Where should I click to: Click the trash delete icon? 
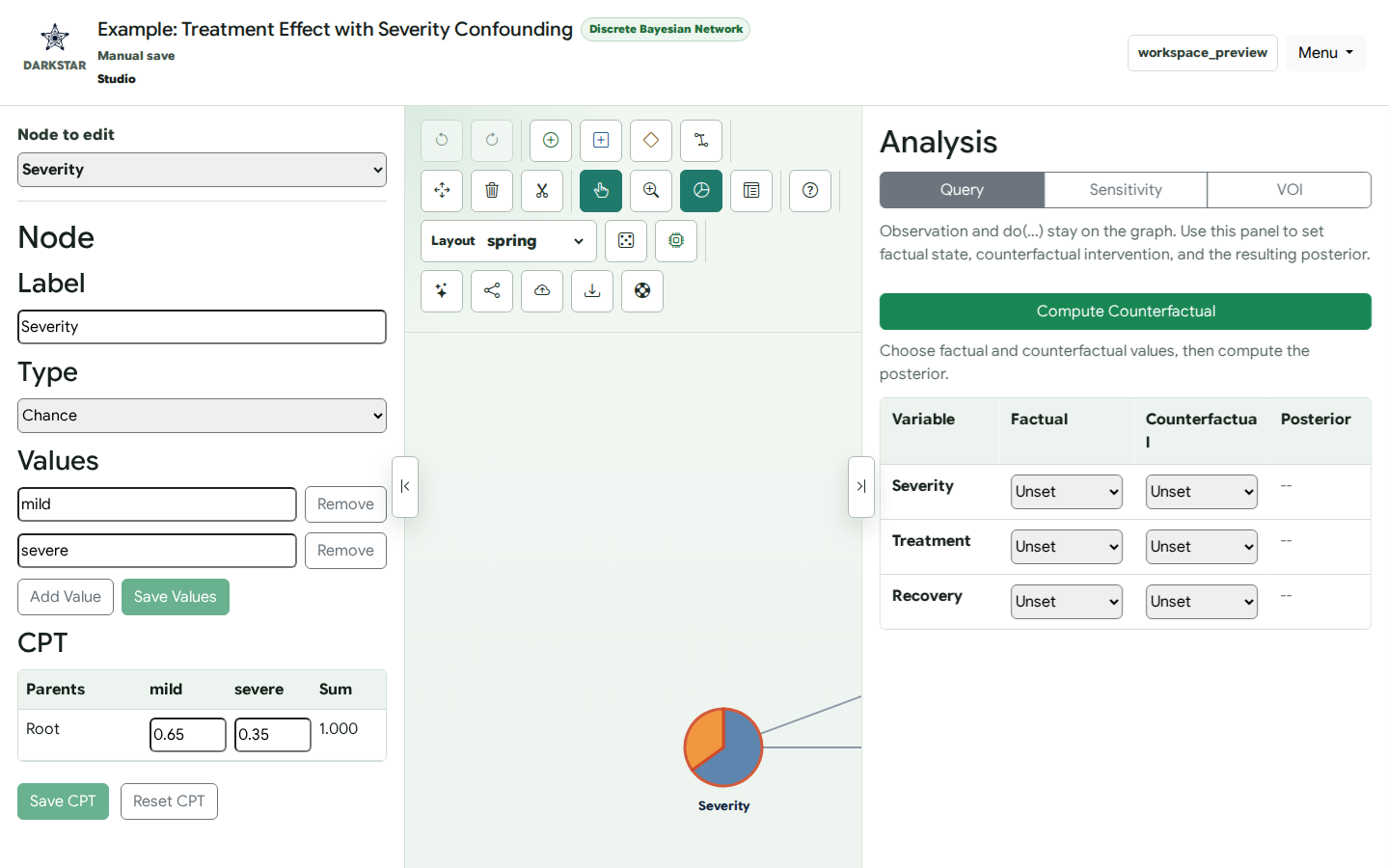click(492, 191)
